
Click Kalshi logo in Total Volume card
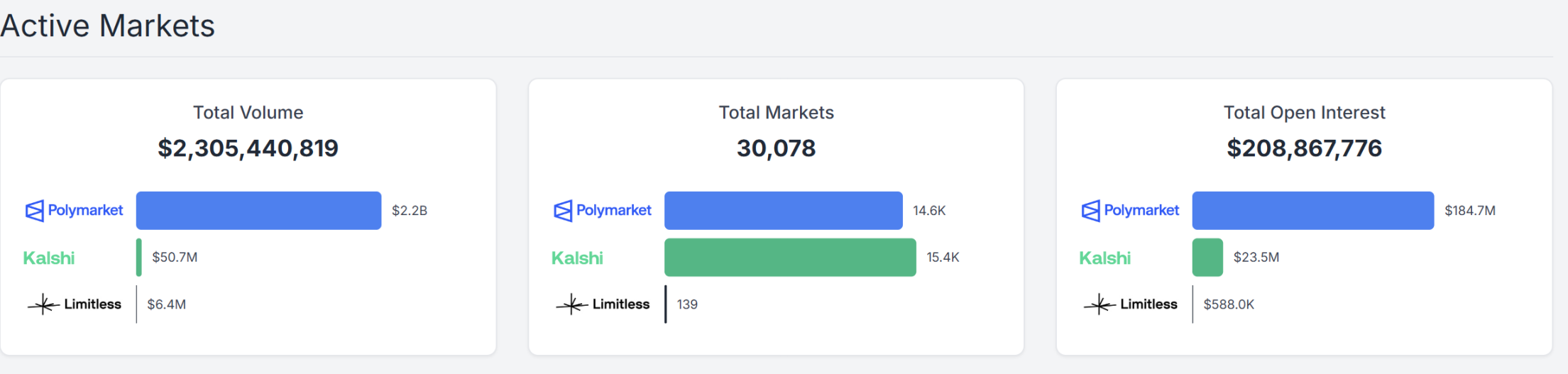click(49, 258)
